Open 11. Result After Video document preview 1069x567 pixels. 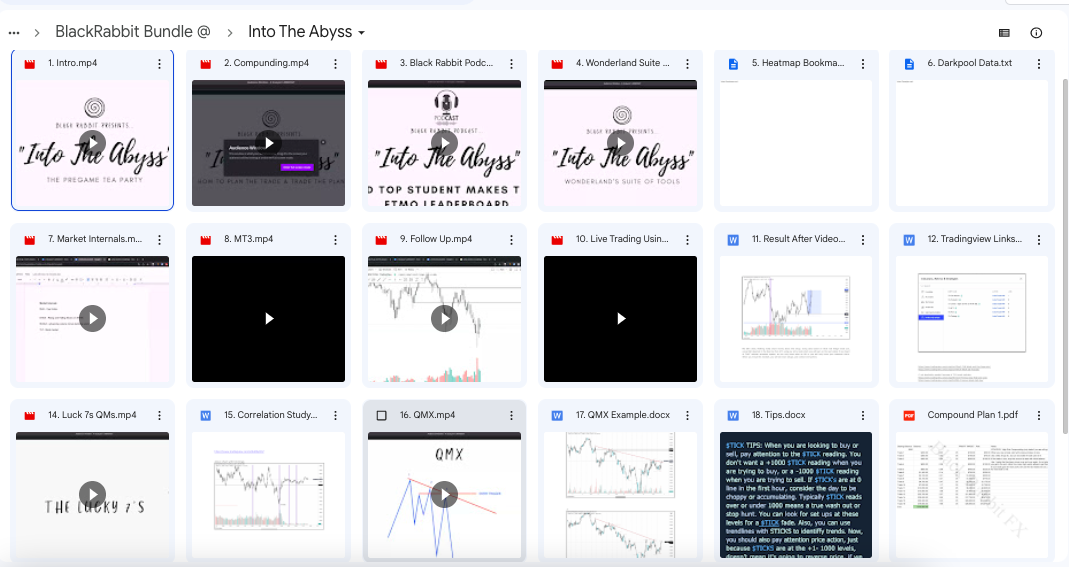(796, 319)
